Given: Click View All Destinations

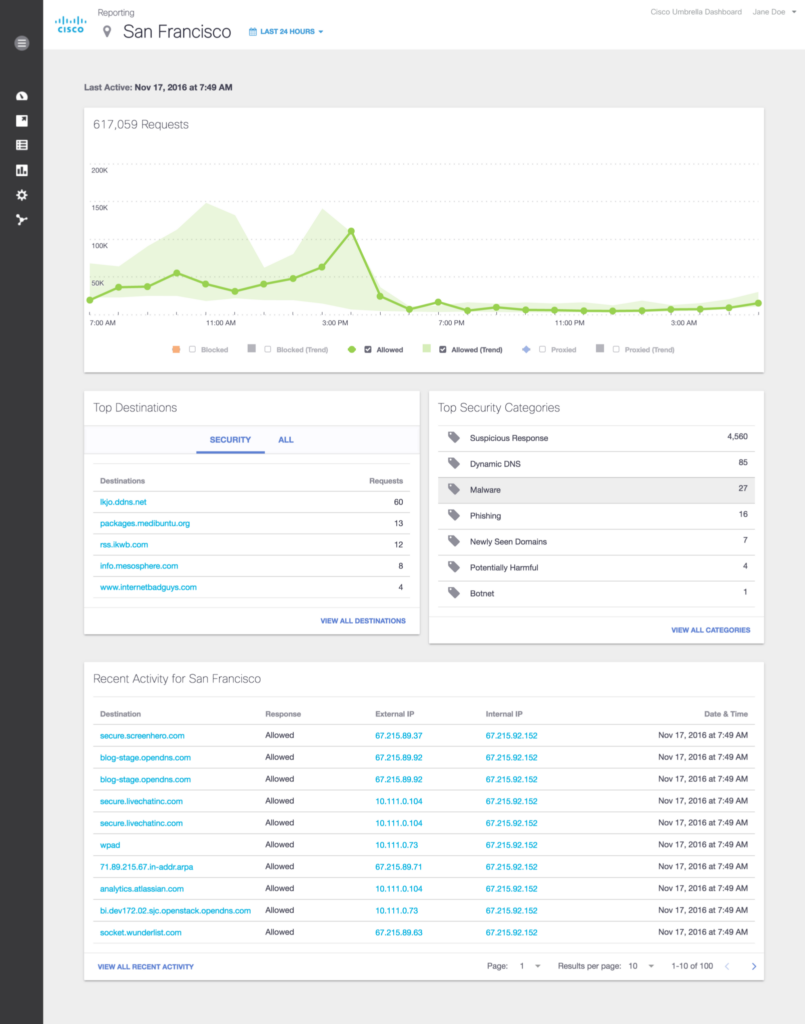Looking at the screenshot, I should coord(363,620).
